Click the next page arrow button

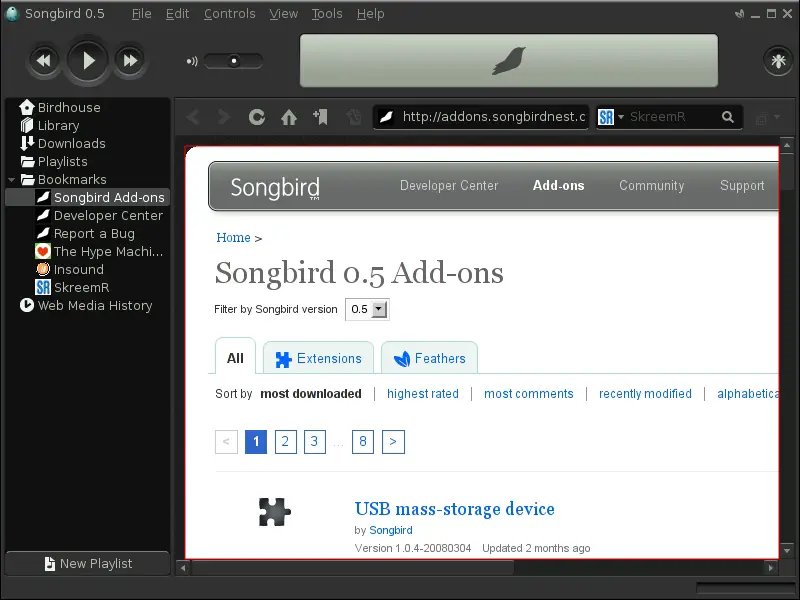[393, 442]
